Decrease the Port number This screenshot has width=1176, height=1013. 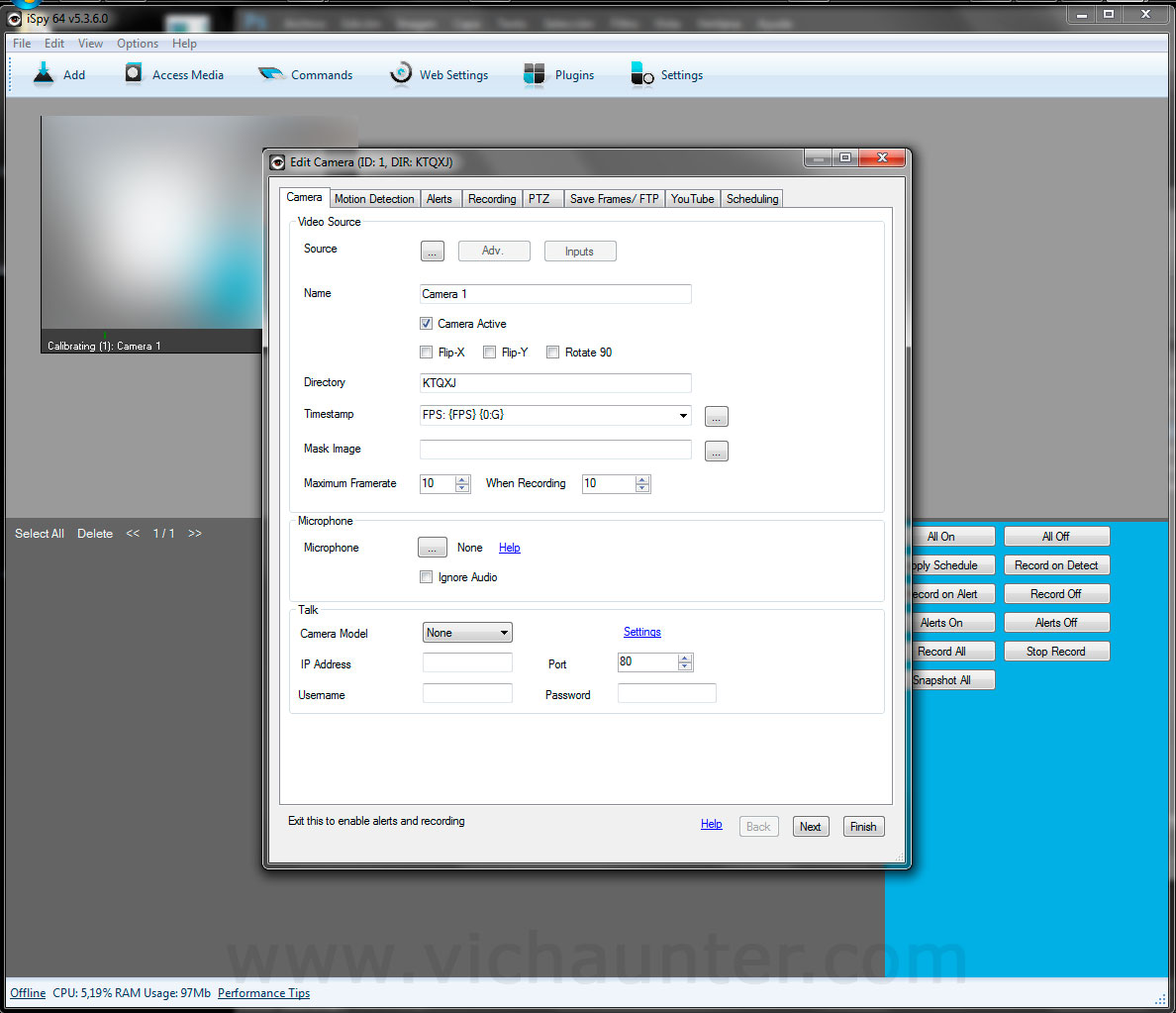(685, 667)
